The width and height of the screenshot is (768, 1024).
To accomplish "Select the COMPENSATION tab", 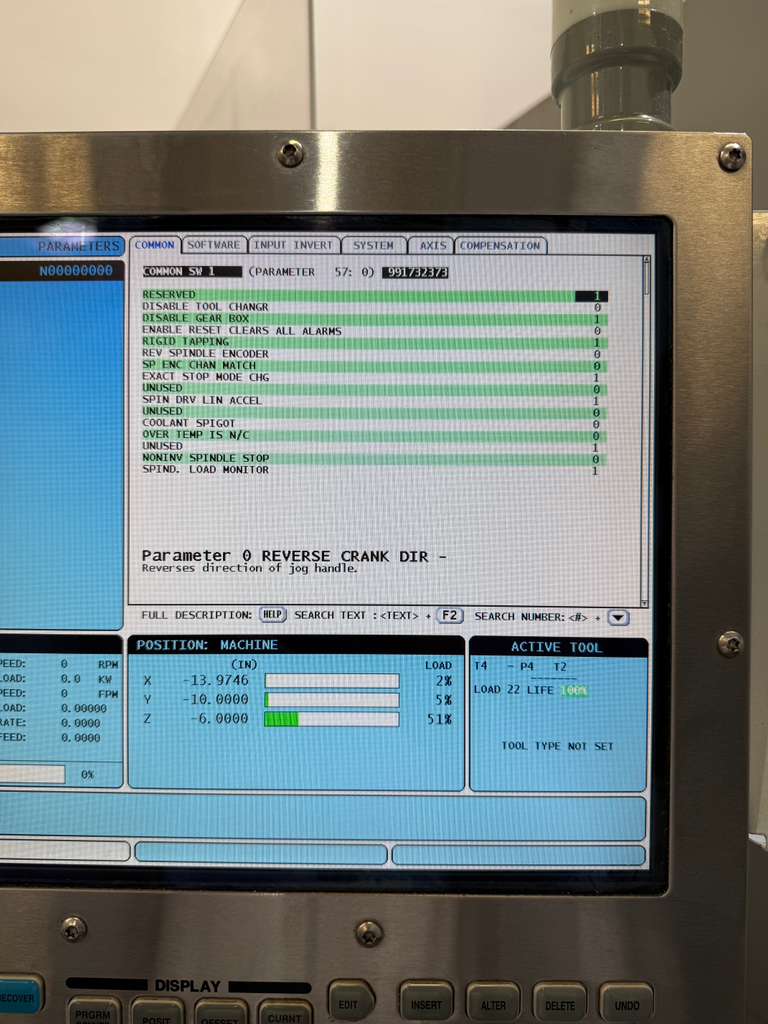I will coord(500,245).
